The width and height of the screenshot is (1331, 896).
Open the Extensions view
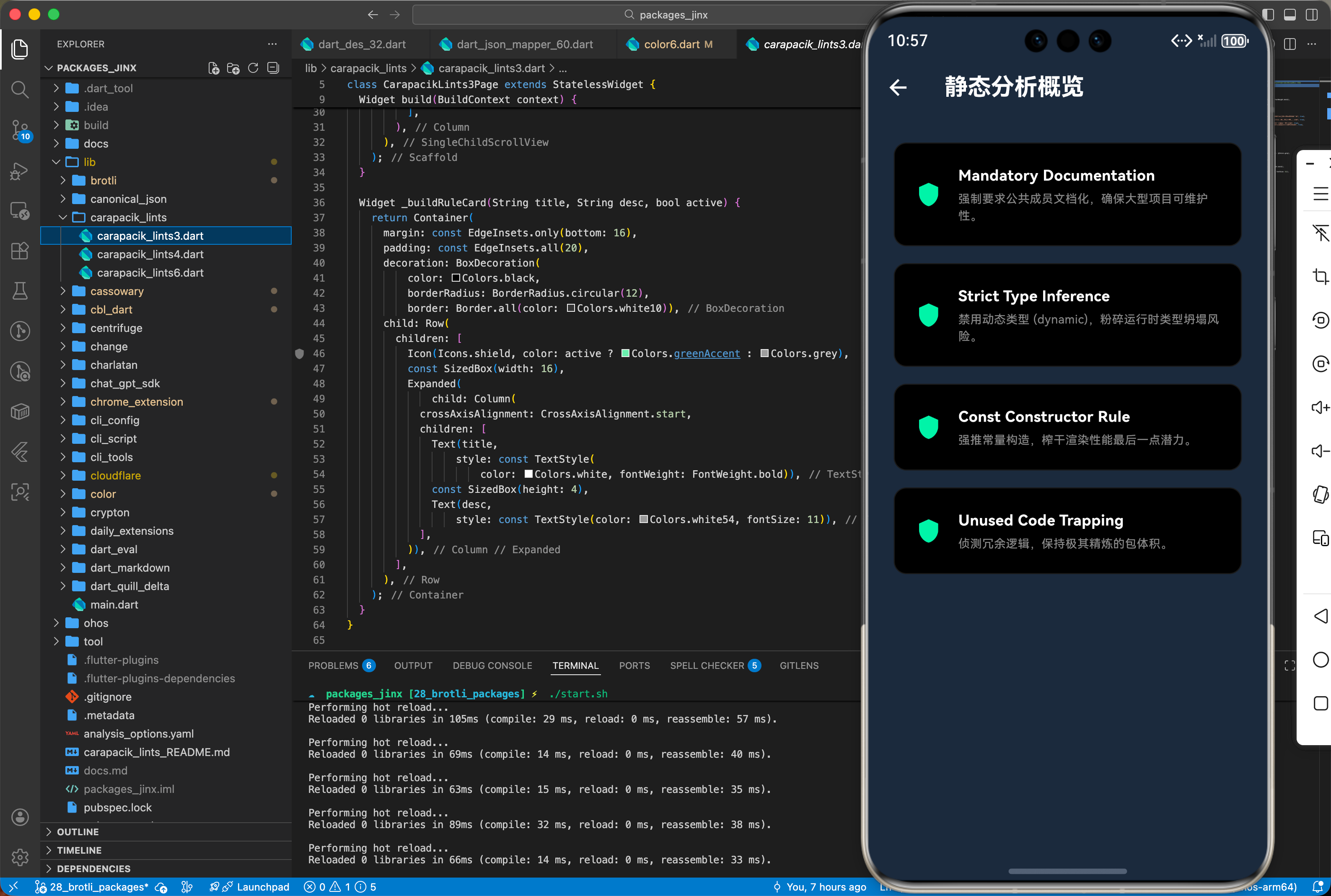[x=20, y=250]
